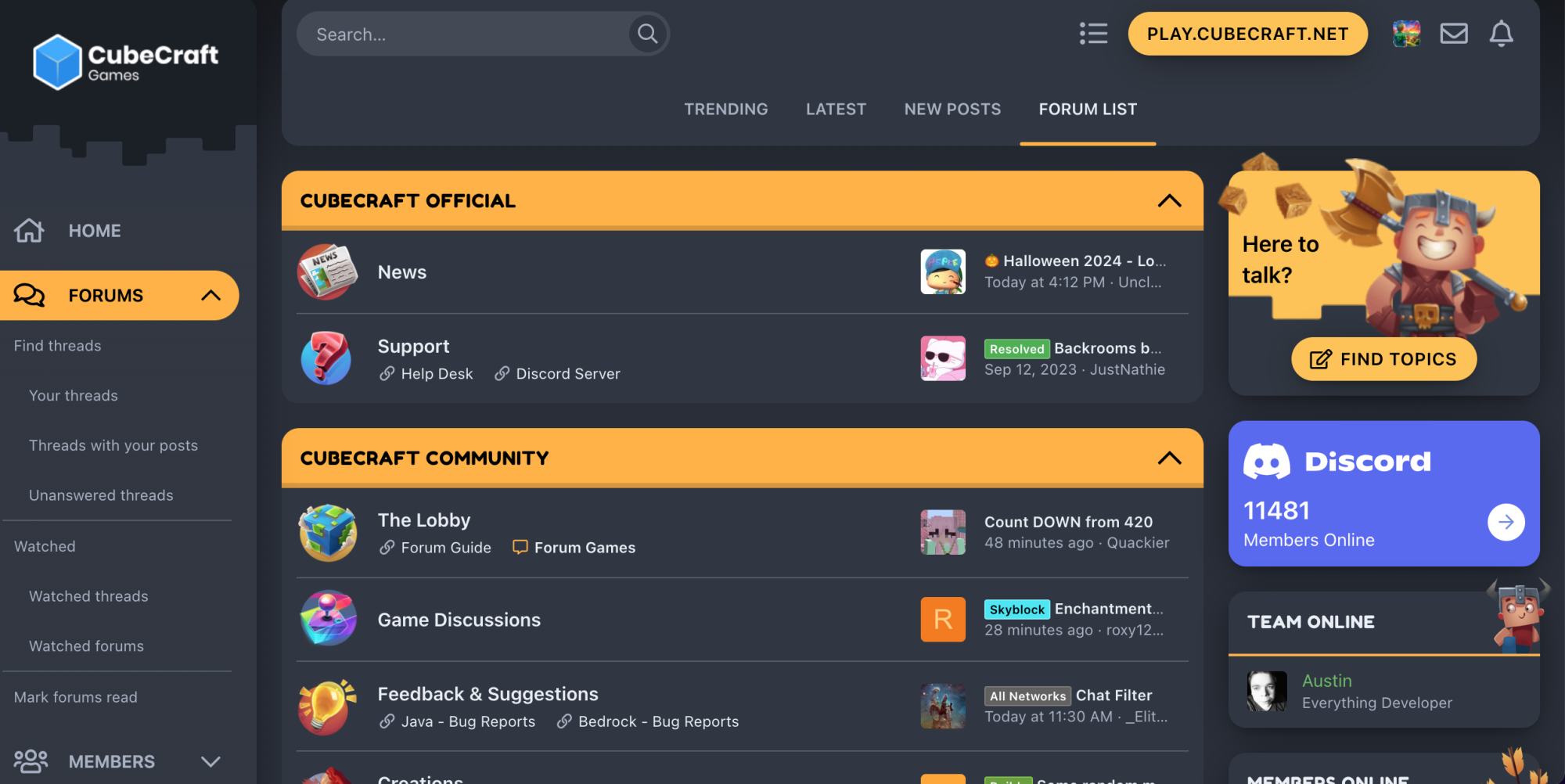Viewport: 1565px width, 784px height.
Task: Open the list menu icon in header
Action: click(1093, 34)
